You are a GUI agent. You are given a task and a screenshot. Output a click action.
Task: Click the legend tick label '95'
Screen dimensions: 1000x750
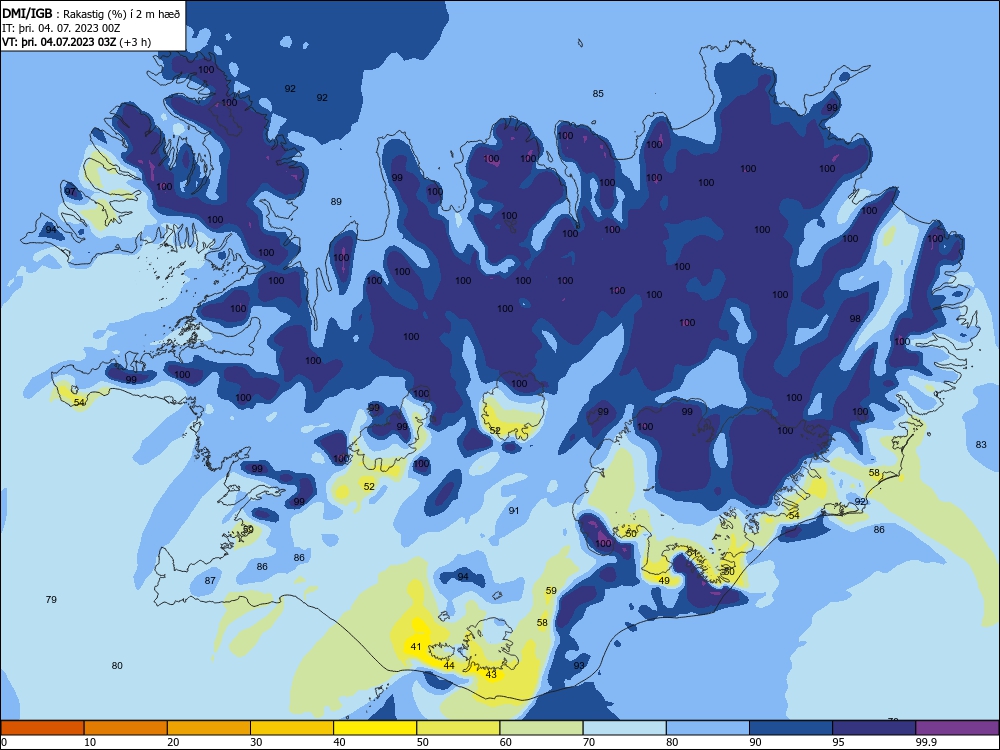tap(838, 742)
